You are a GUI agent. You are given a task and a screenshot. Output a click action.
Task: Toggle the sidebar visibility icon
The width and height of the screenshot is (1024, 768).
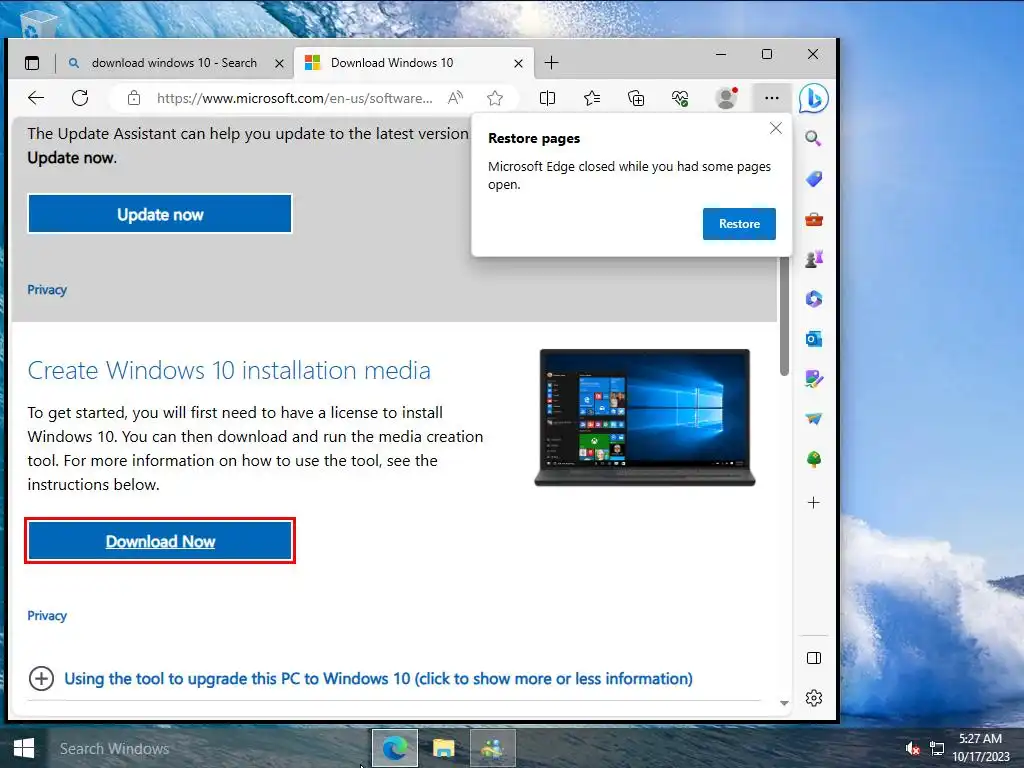tap(814, 658)
